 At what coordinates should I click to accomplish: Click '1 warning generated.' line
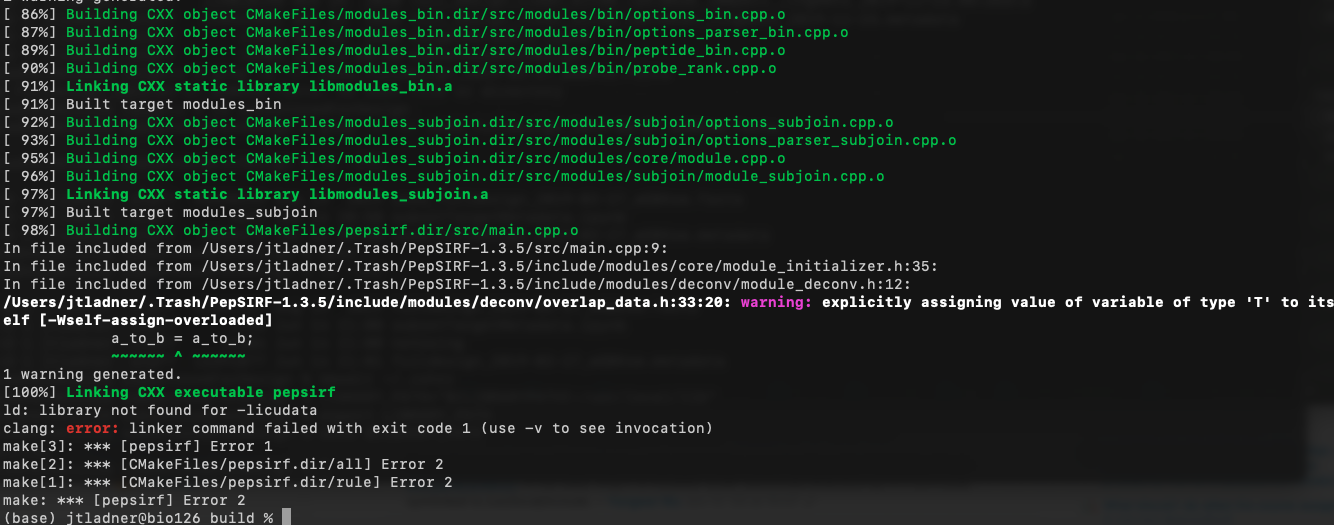[93, 374]
